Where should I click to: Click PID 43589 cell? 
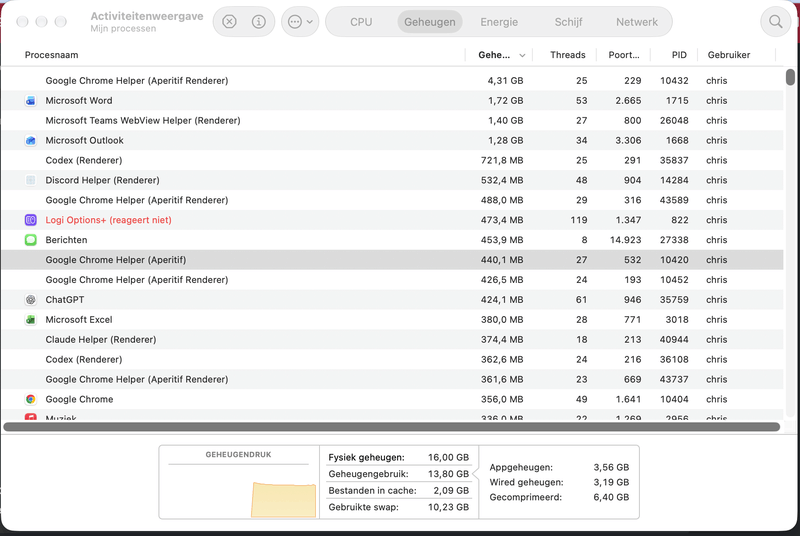(674, 200)
